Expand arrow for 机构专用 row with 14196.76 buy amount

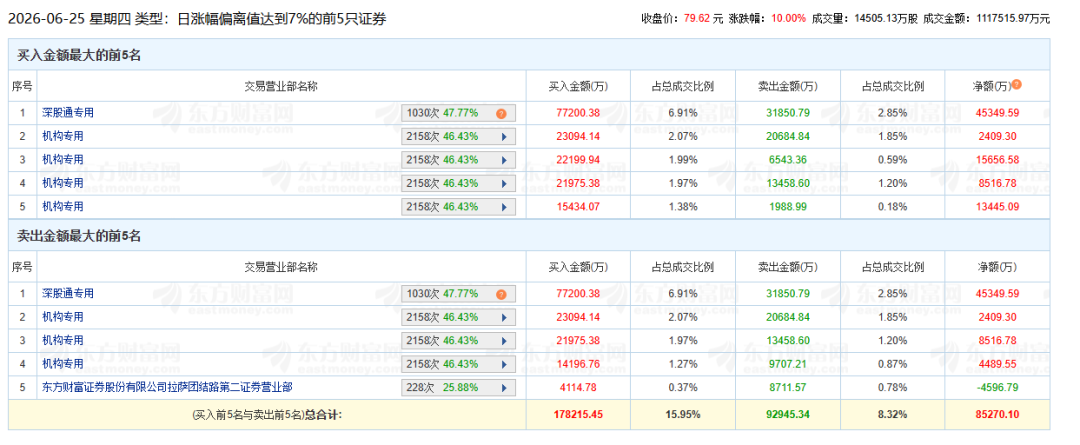504,364
